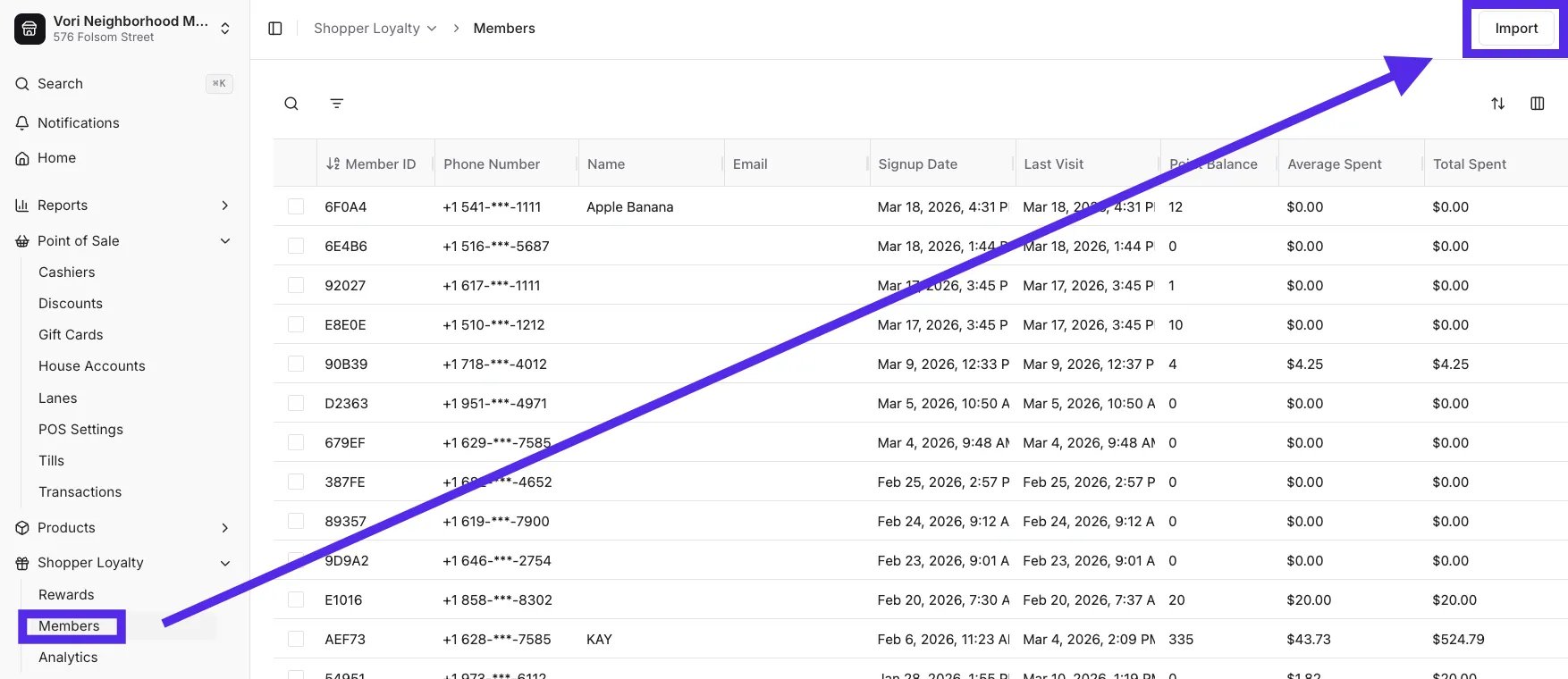Click member ID E1016
This screenshot has width=1568, height=679.
click(343, 599)
